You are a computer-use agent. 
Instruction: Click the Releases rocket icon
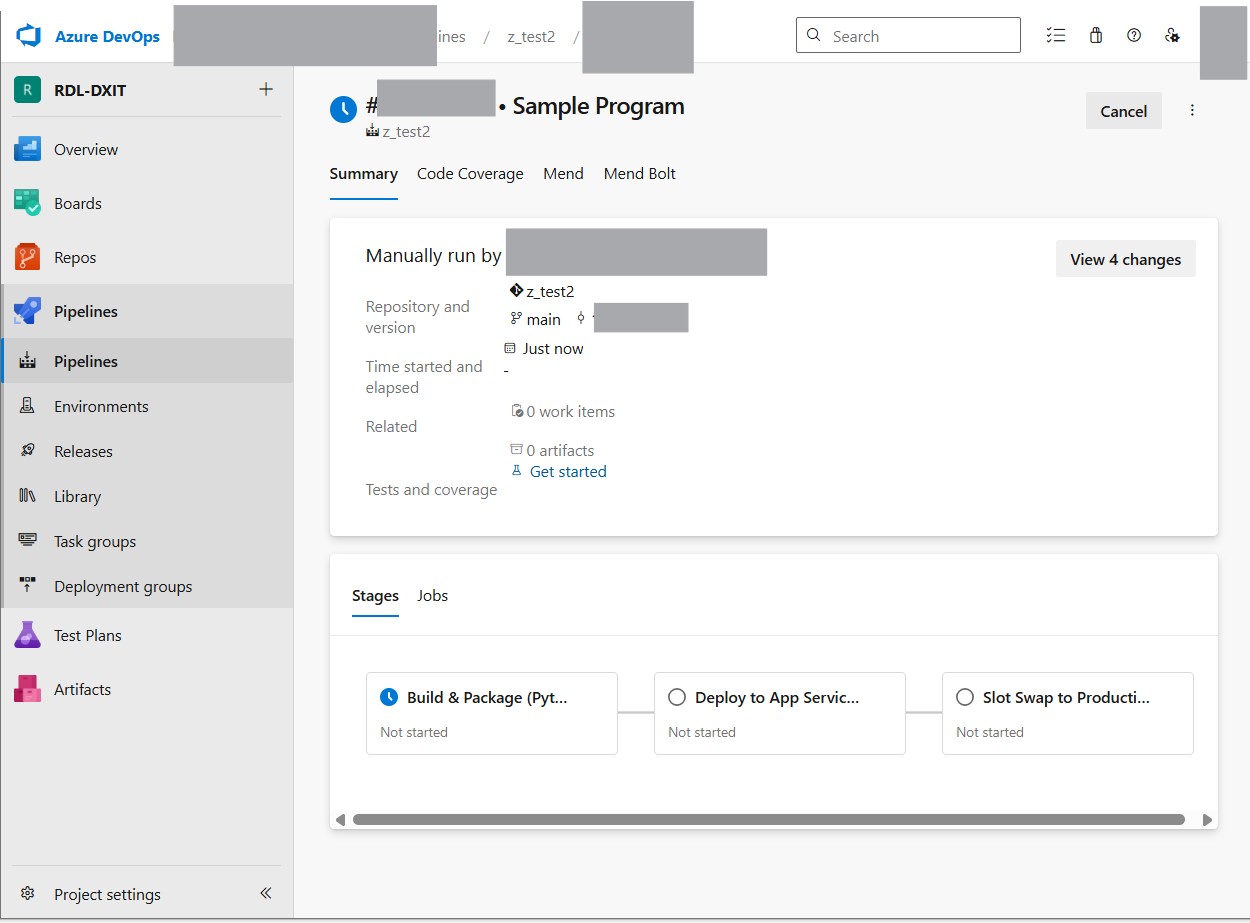pos(28,451)
